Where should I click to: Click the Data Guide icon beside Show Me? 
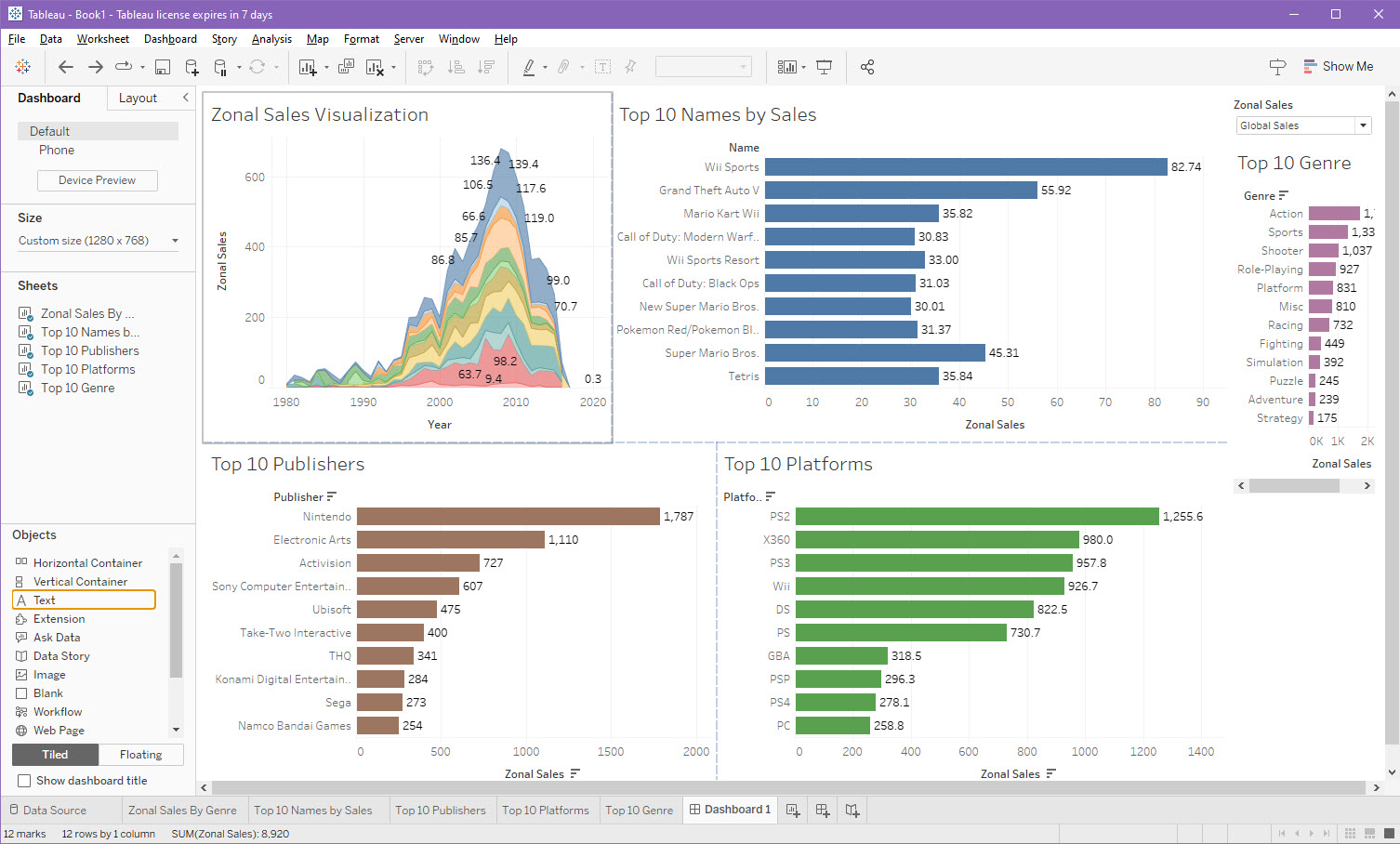1277,67
